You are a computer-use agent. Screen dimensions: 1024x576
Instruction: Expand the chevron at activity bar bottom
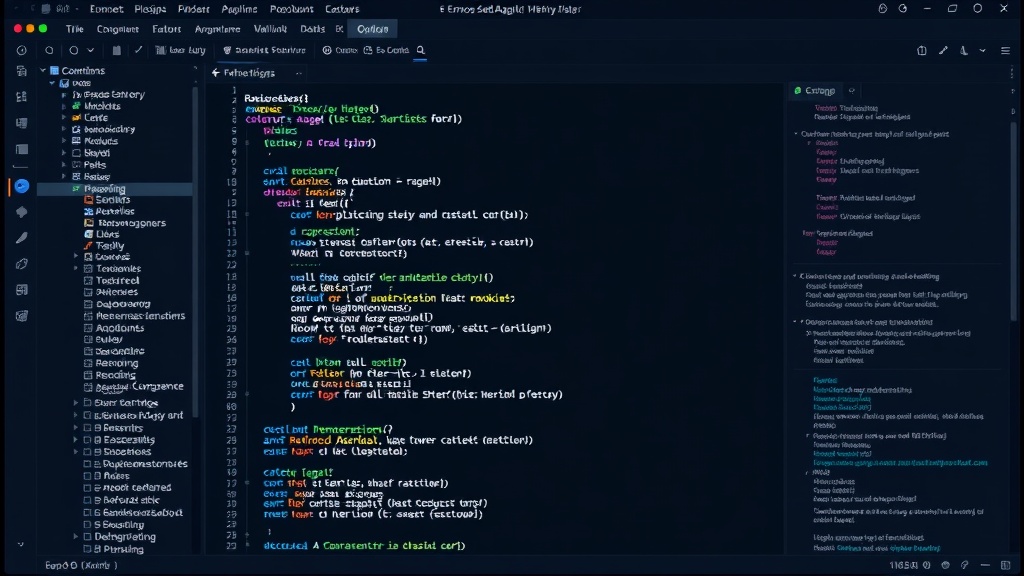click(x=20, y=543)
